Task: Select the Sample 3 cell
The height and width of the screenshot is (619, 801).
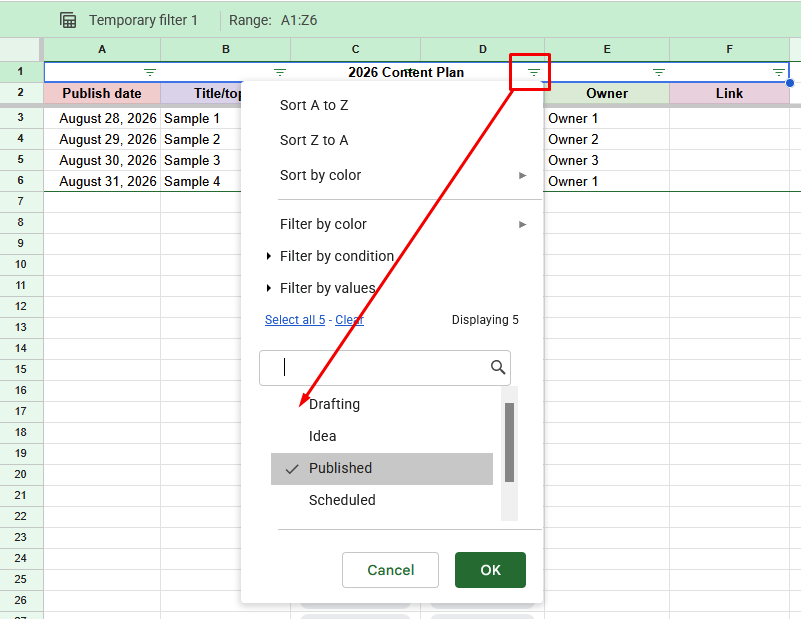Action: click(x=201, y=160)
